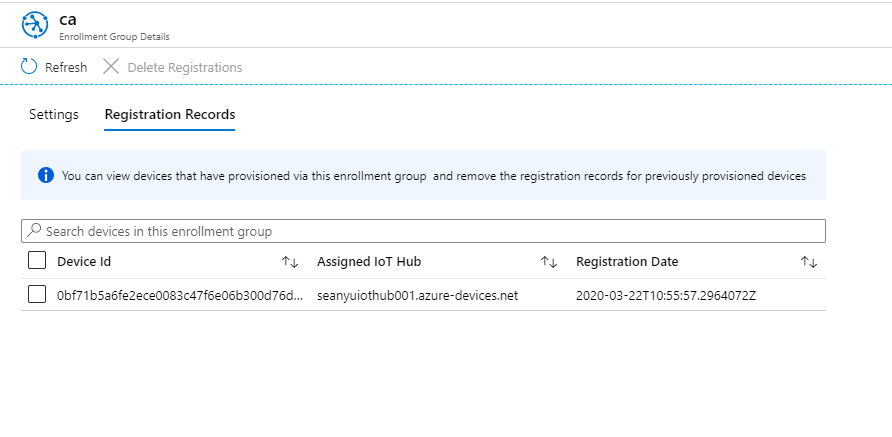Click the Registration Date column header
The height and width of the screenshot is (437, 892).
[x=627, y=262]
